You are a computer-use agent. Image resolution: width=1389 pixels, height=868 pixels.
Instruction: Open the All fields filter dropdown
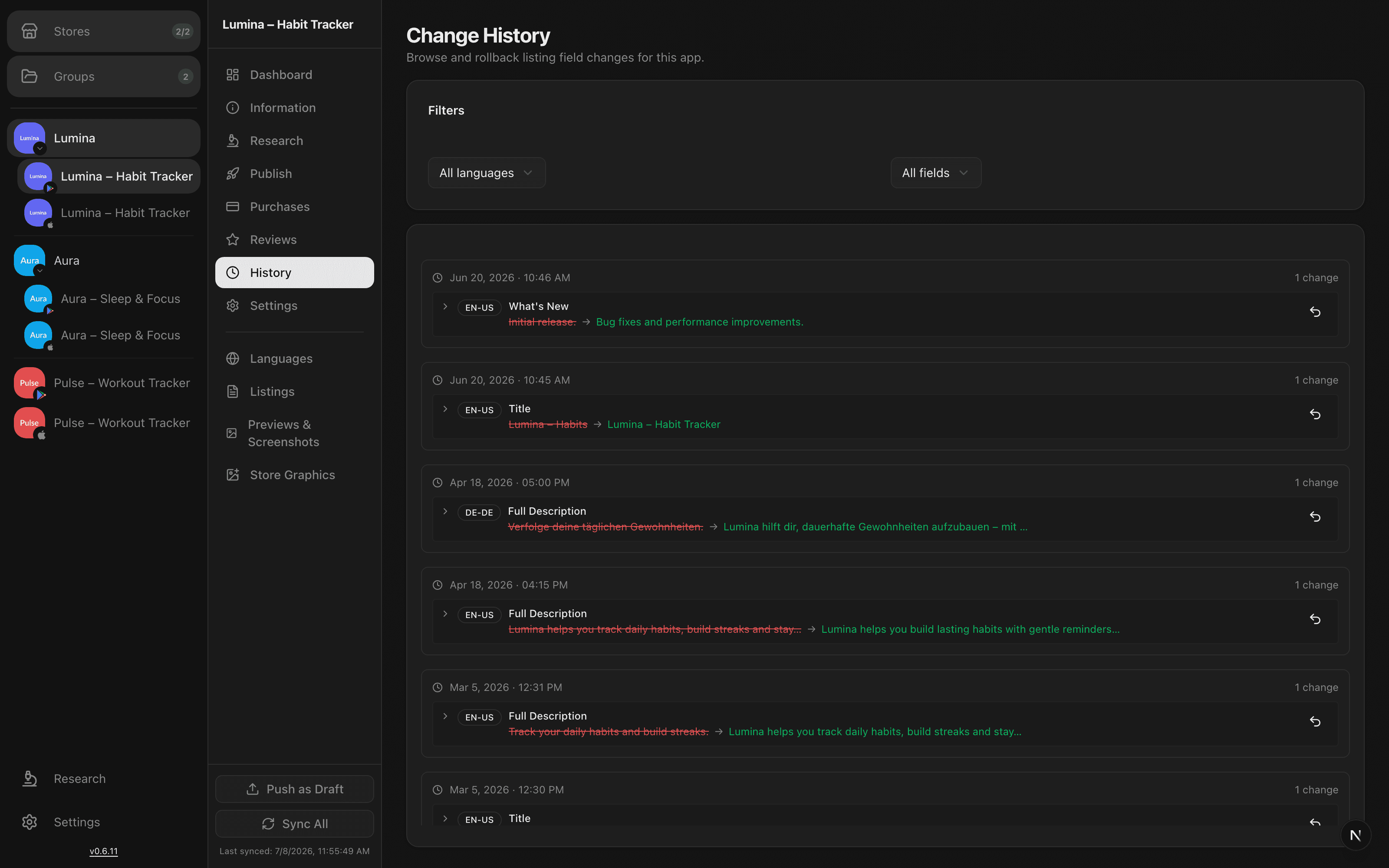click(x=935, y=173)
